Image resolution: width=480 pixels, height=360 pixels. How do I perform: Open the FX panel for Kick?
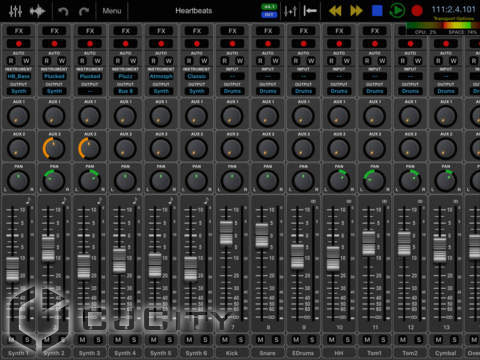point(232,31)
